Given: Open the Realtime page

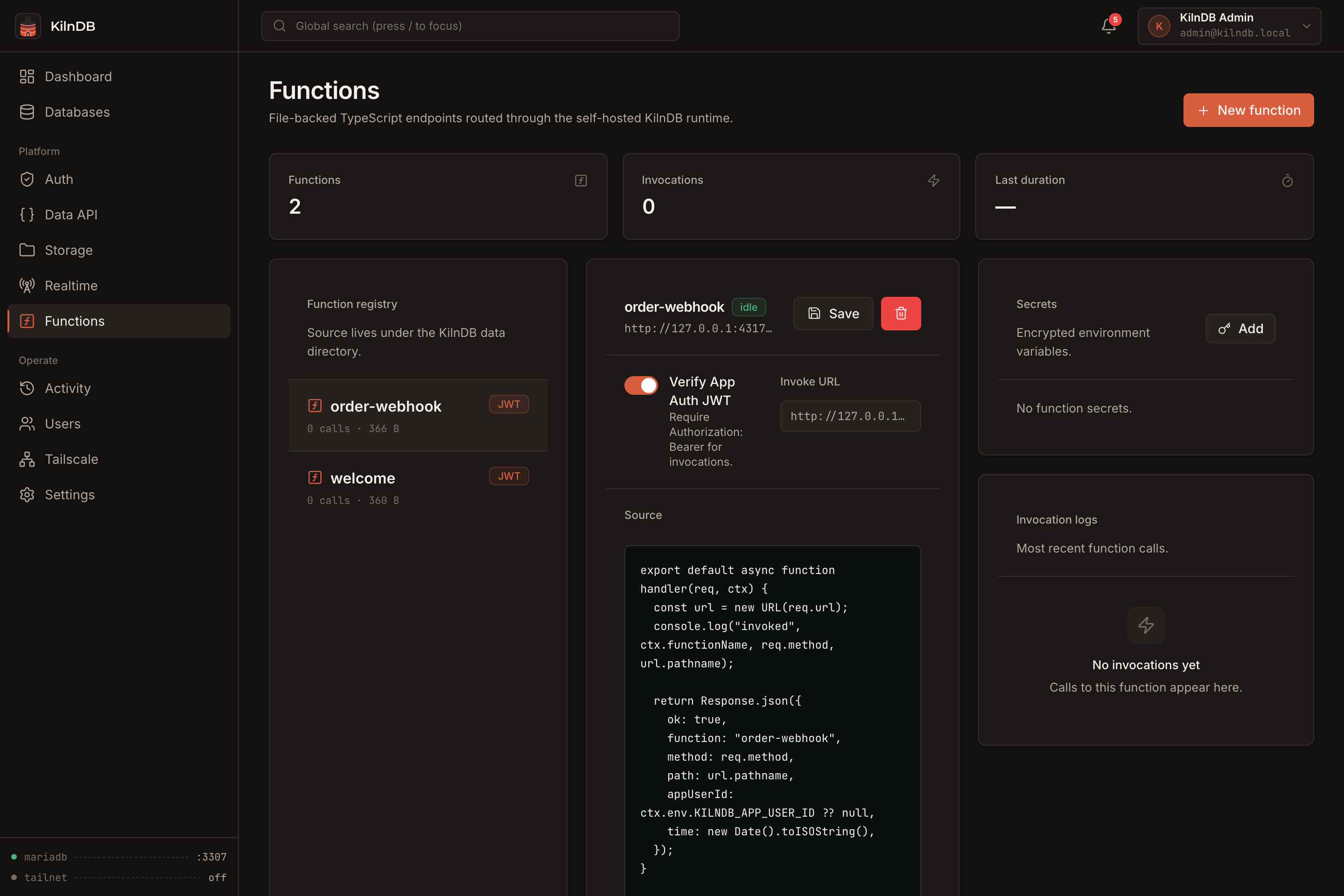Looking at the screenshot, I should pyautogui.click(x=119, y=286).
